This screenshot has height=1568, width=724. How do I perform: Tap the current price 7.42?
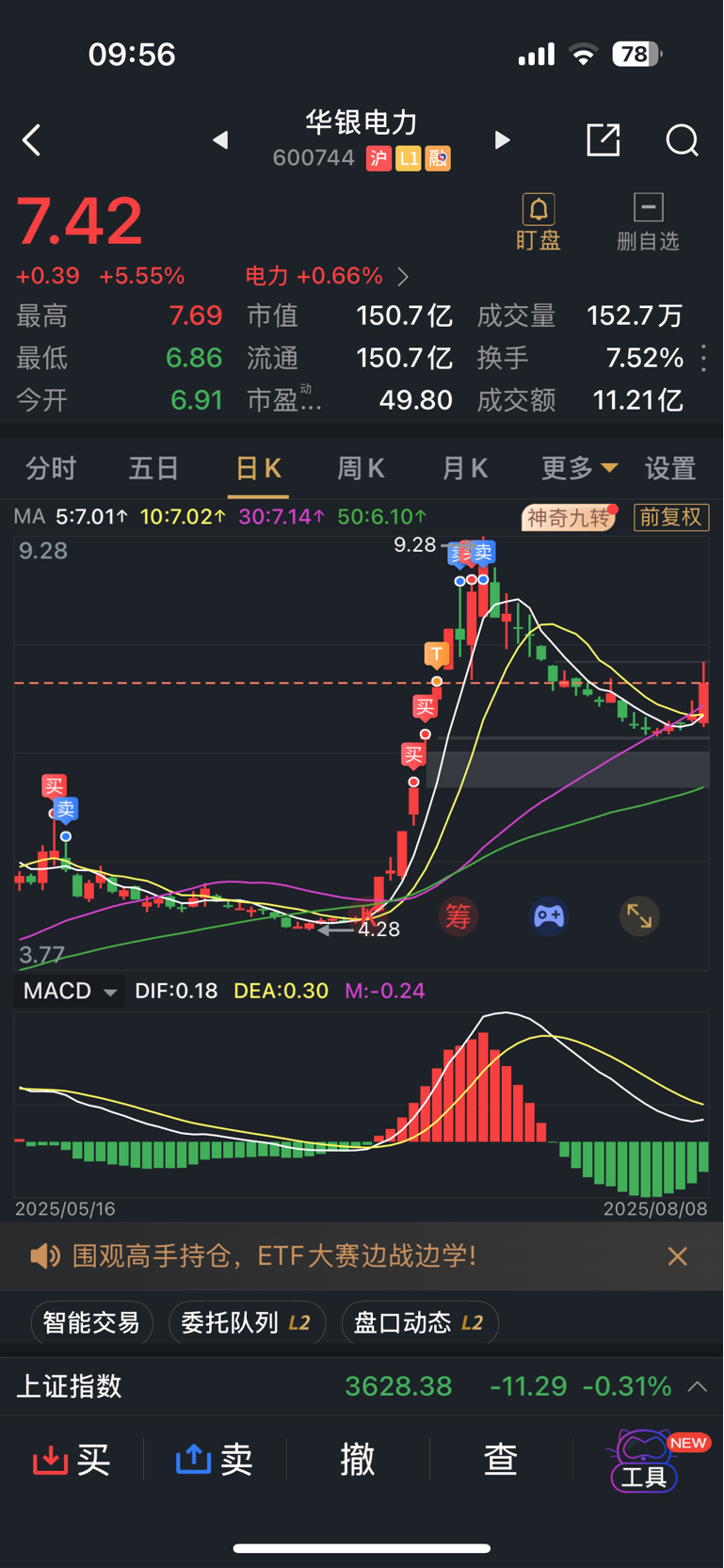(79, 222)
